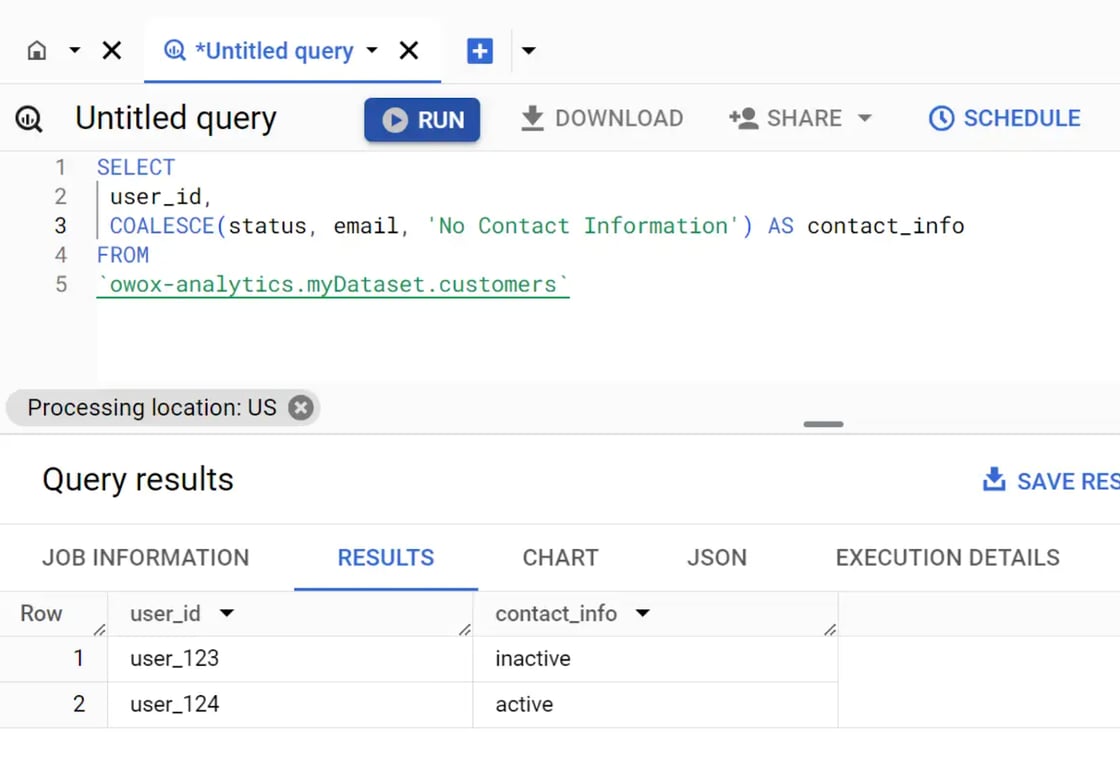The height and width of the screenshot is (768, 1120).
Task: Open the SCHEDULE option
Action: coord(1005,119)
